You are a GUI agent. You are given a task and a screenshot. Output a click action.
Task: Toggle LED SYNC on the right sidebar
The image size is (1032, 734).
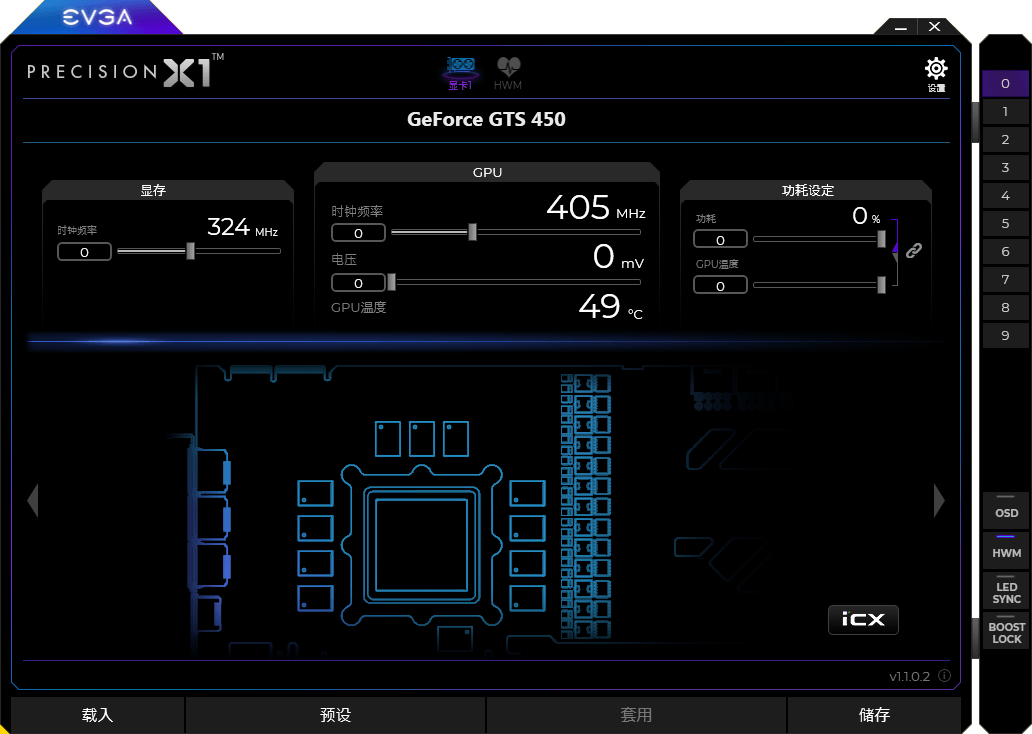tap(1006, 590)
